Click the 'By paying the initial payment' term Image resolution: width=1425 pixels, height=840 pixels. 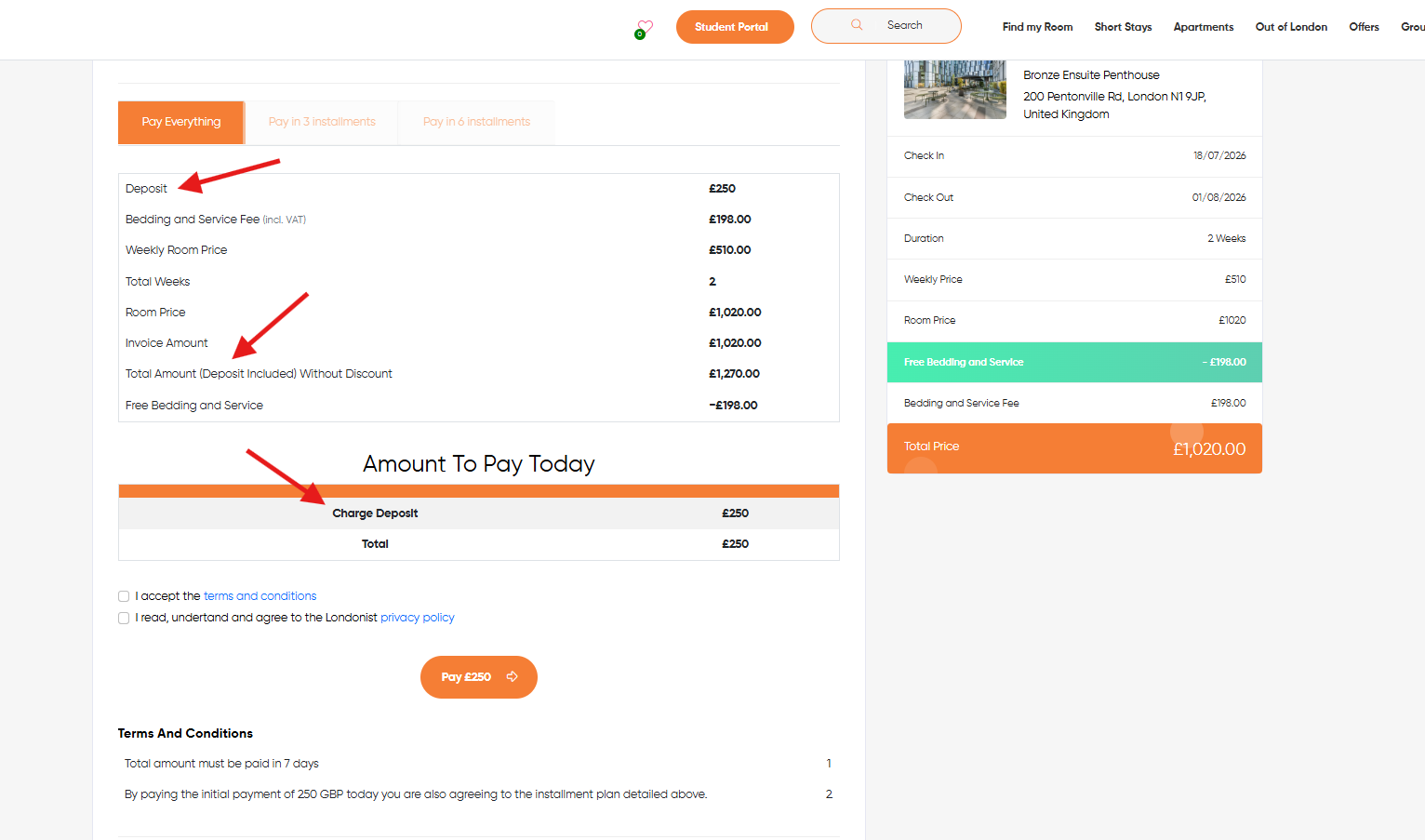[x=416, y=794]
